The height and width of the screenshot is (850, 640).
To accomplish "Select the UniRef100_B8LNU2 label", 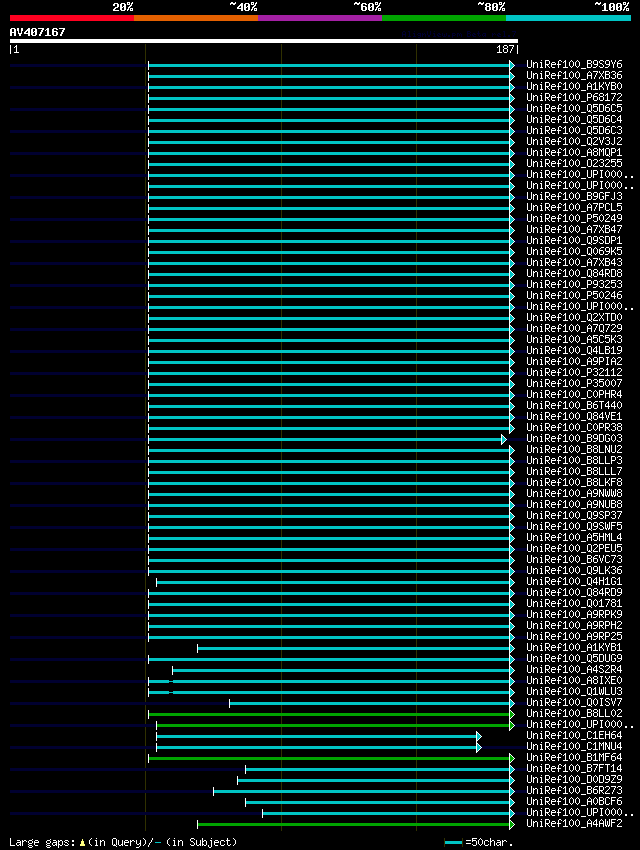I will pyautogui.click(x=574, y=449).
